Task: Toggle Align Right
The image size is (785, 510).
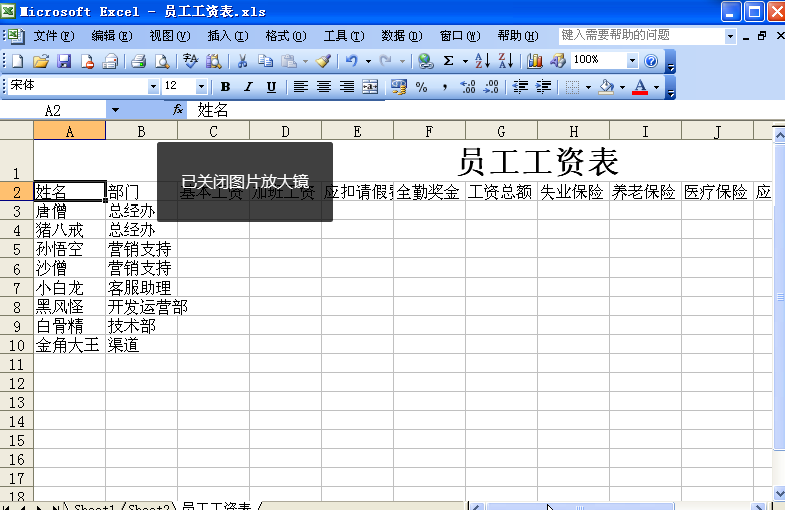Action: coord(347,87)
